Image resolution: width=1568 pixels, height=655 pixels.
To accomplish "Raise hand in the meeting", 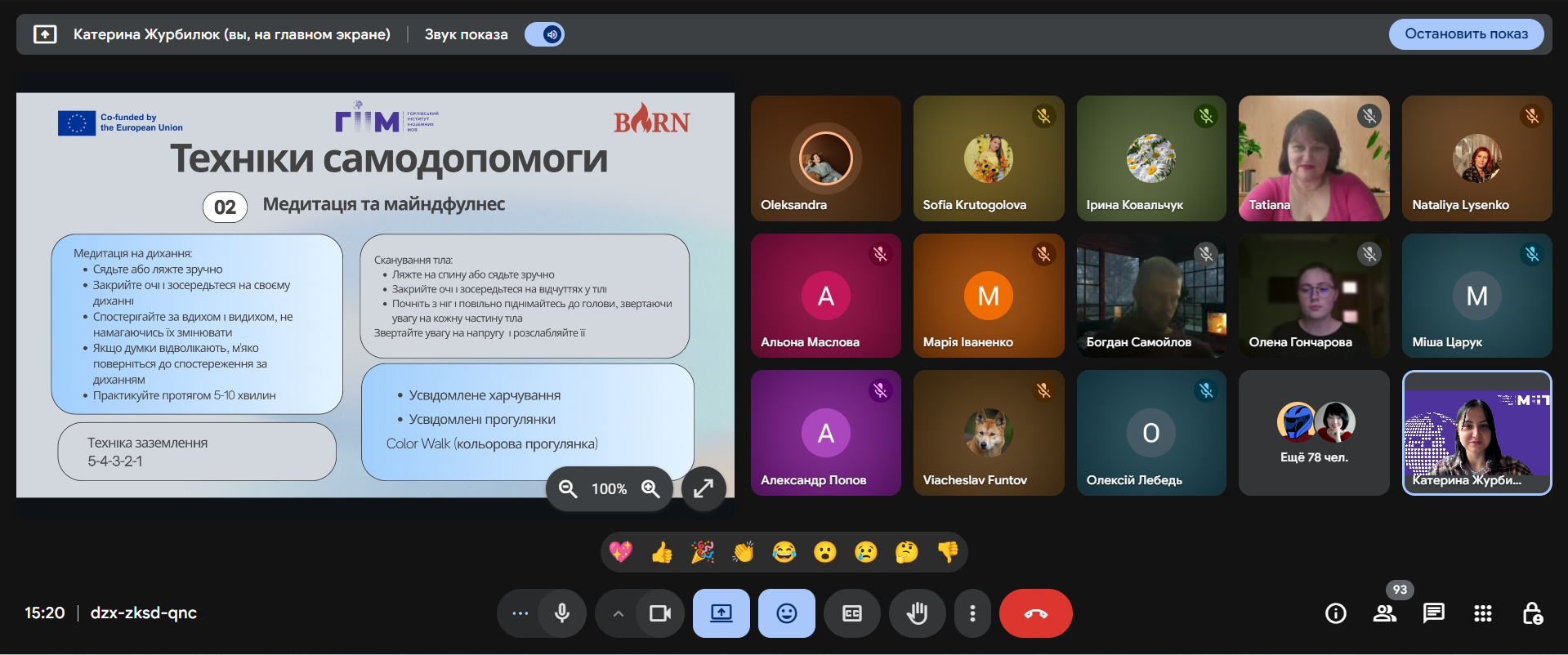I will (x=917, y=613).
